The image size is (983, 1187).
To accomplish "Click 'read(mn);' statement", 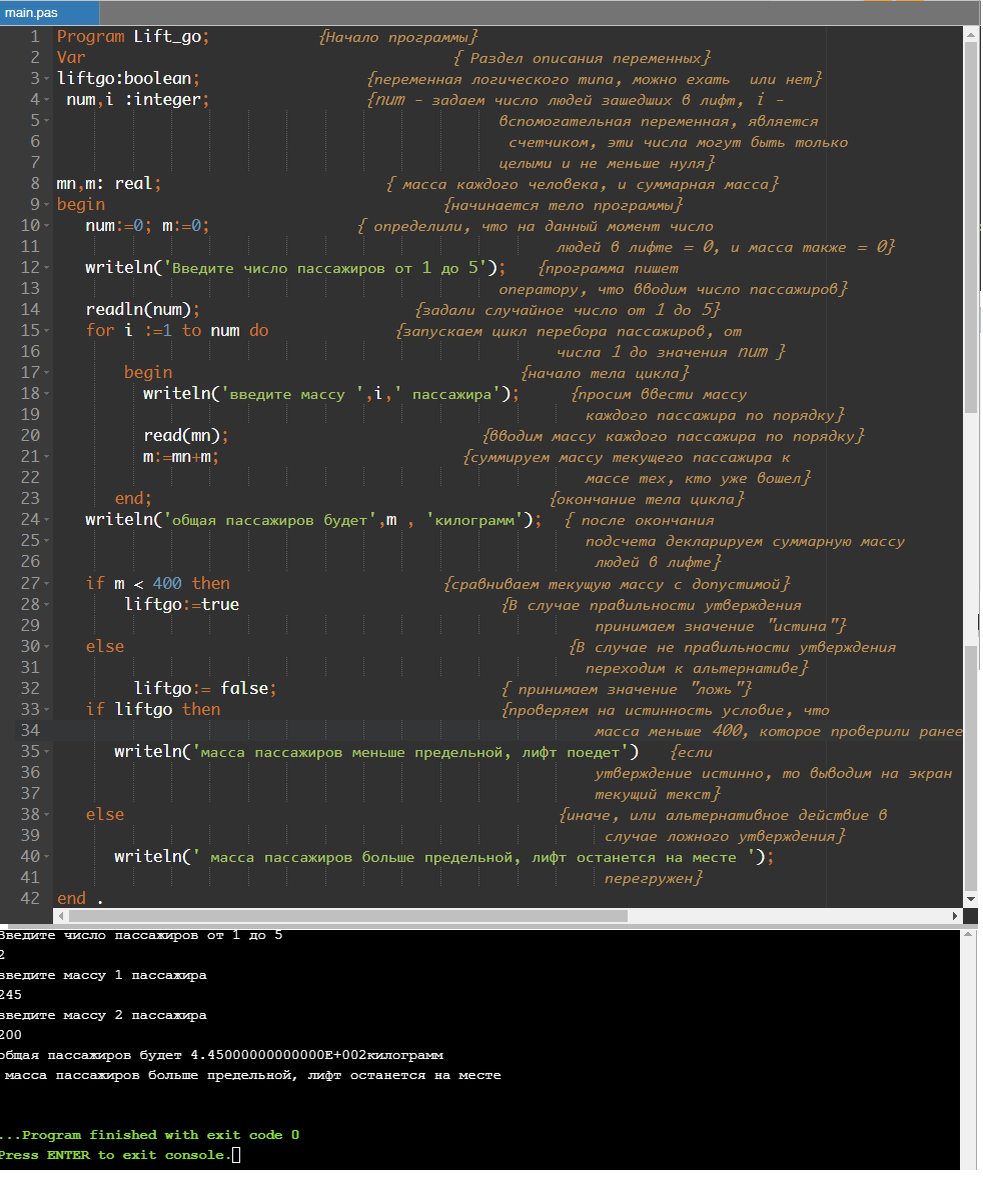I will pyautogui.click(x=186, y=436).
